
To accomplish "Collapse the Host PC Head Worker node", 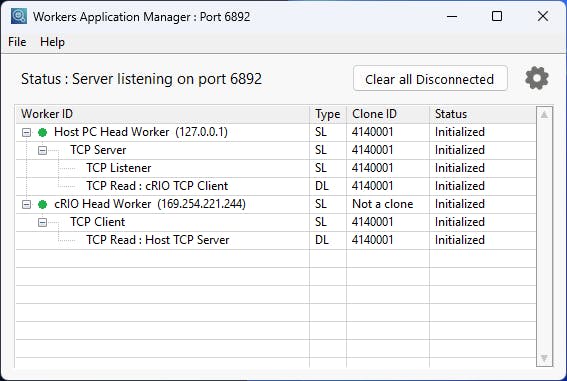I will pyautogui.click(x=26, y=133).
